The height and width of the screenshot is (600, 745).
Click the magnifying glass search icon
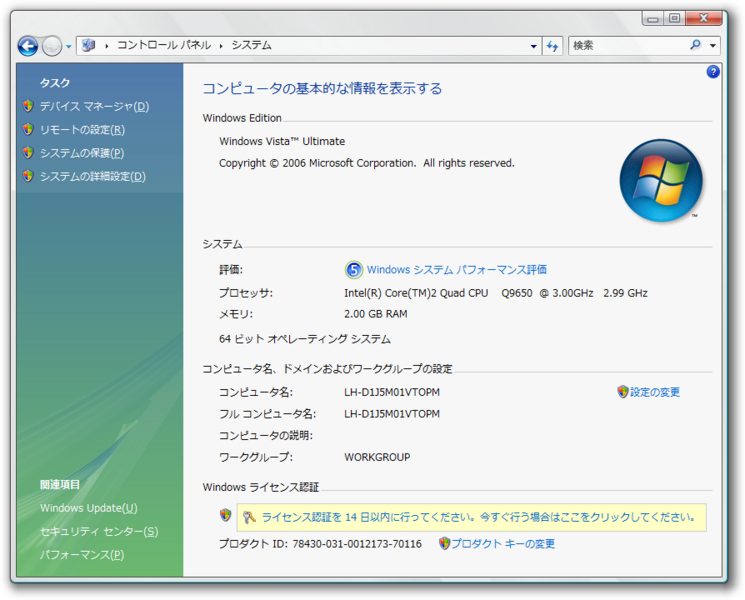695,45
